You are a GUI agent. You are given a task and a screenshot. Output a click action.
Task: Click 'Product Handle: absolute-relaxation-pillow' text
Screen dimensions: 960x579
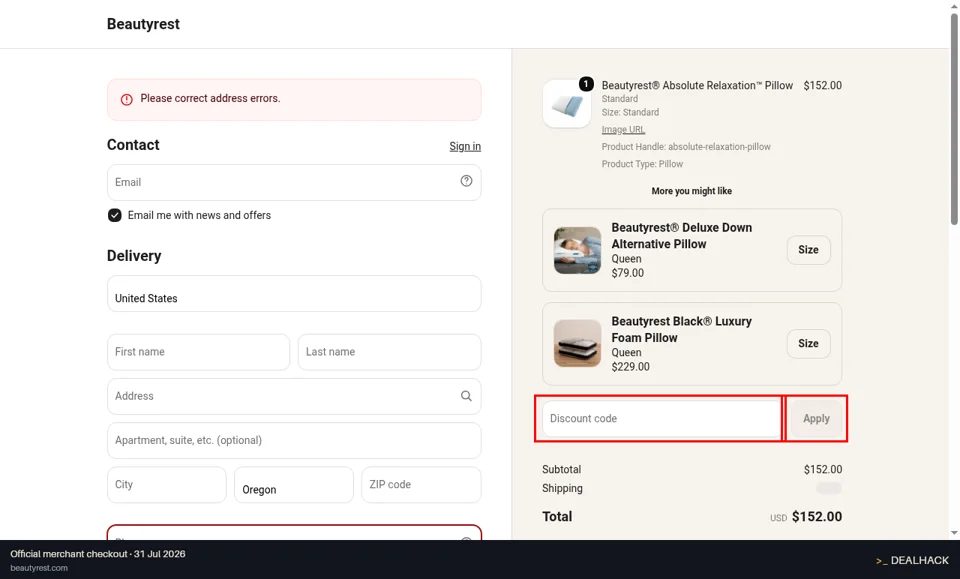(686, 147)
